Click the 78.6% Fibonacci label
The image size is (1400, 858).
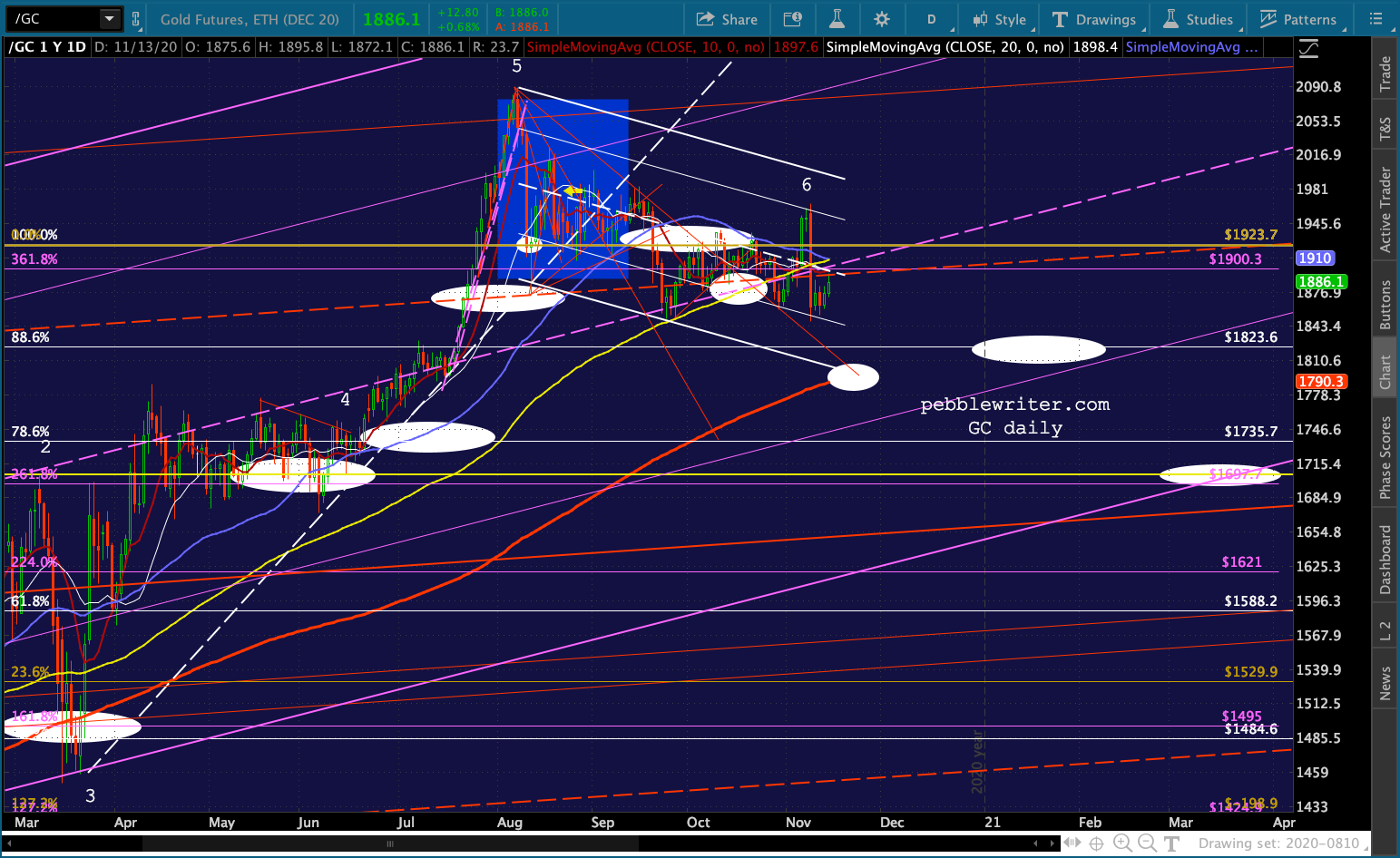coord(30,432)
